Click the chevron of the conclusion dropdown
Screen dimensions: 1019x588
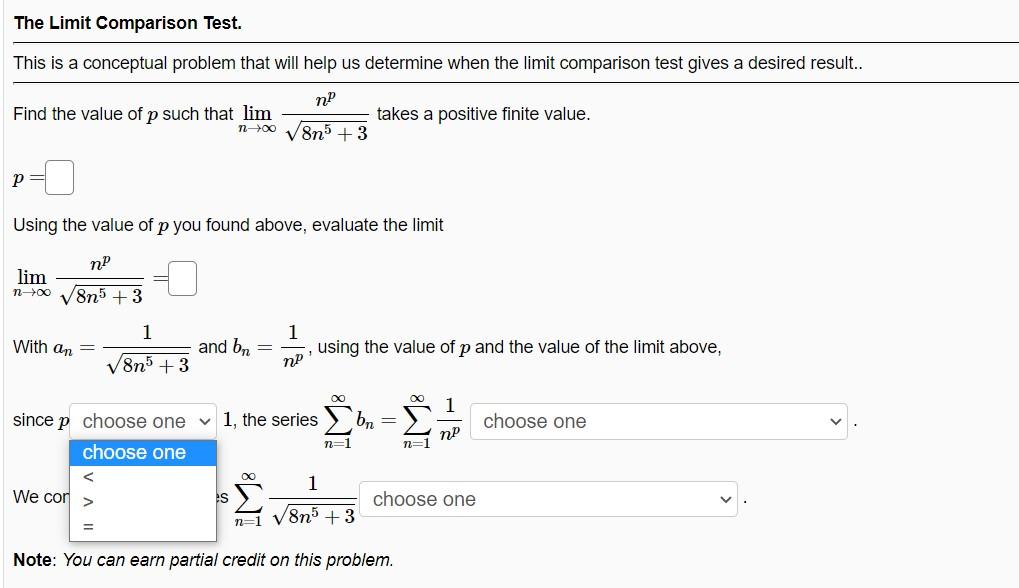[x=725, y=498]
